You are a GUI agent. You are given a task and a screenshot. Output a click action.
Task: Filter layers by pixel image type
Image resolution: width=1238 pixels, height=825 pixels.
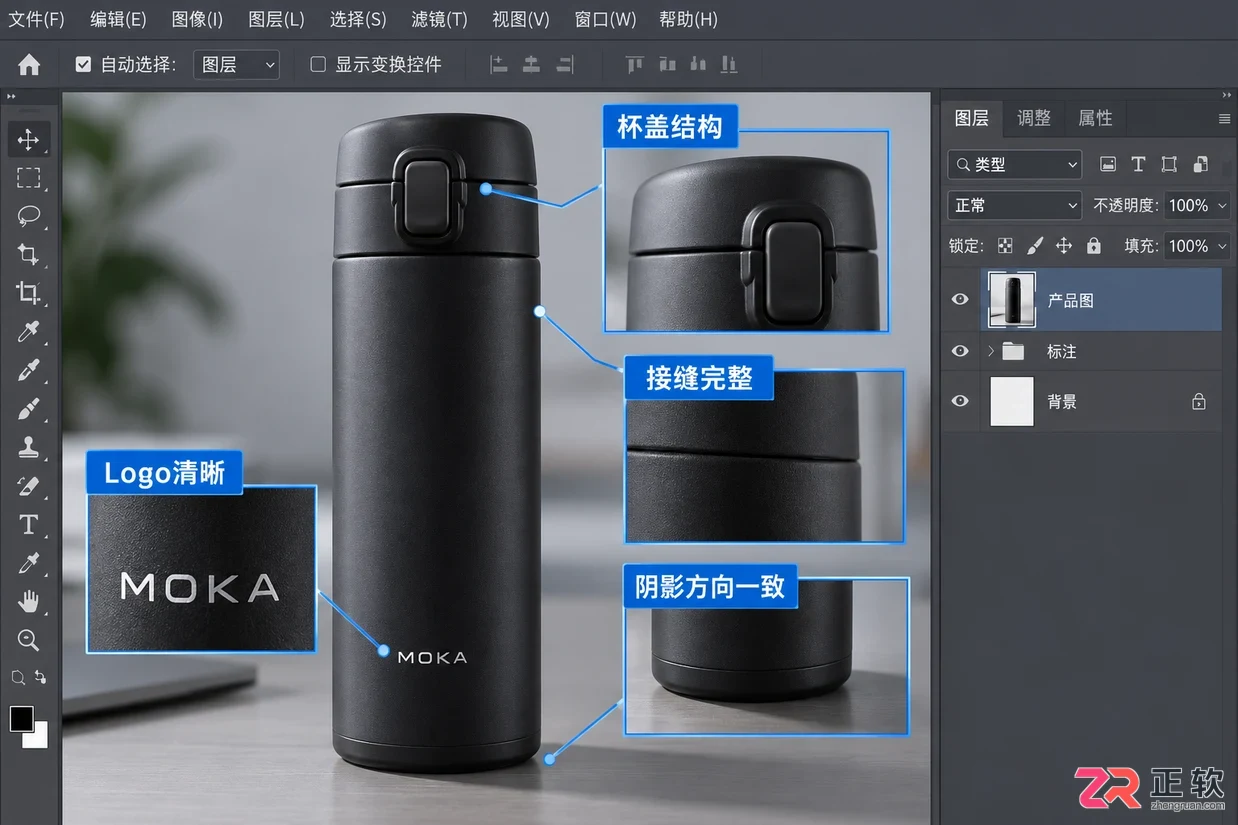point(1107,164)
